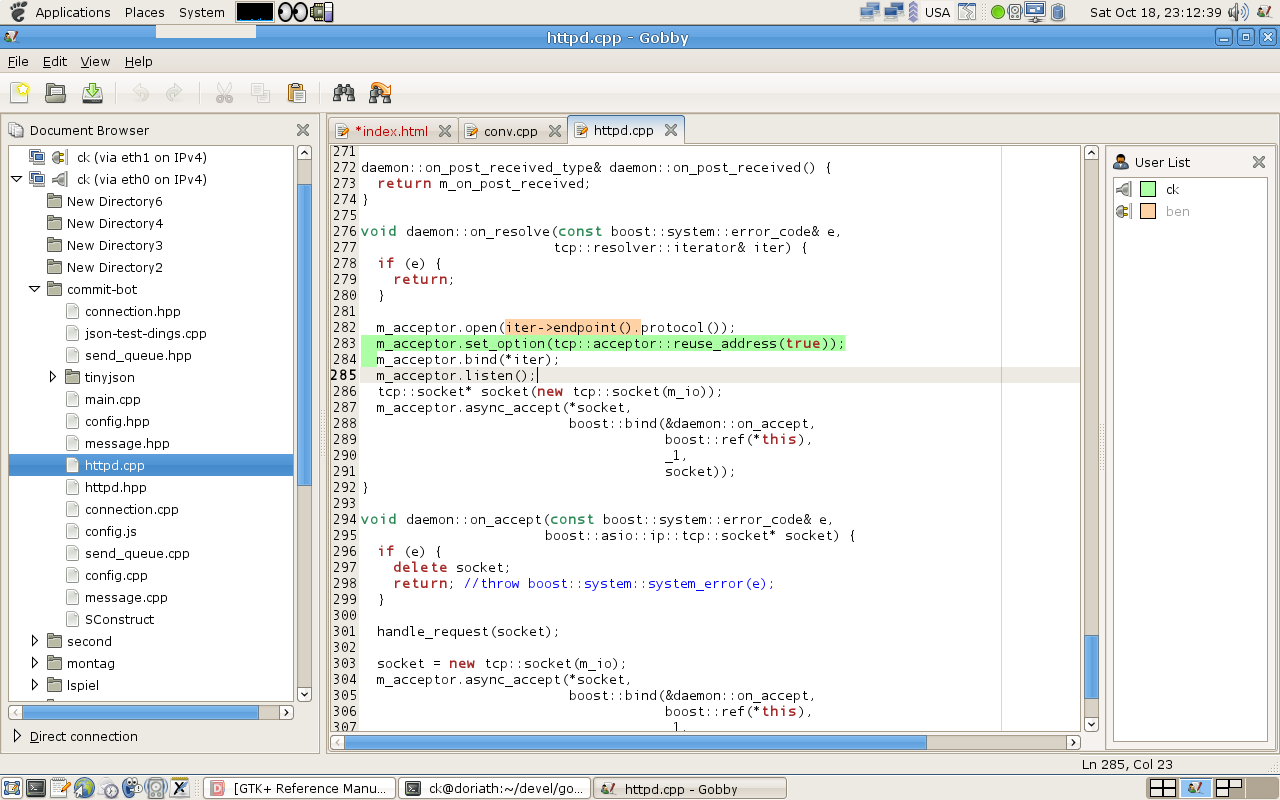Toggle subscription to user ben in User List
Image resolution: width=1280 pixels, height=800 pixels.
pyautogui.click(x=1125, y=211)
